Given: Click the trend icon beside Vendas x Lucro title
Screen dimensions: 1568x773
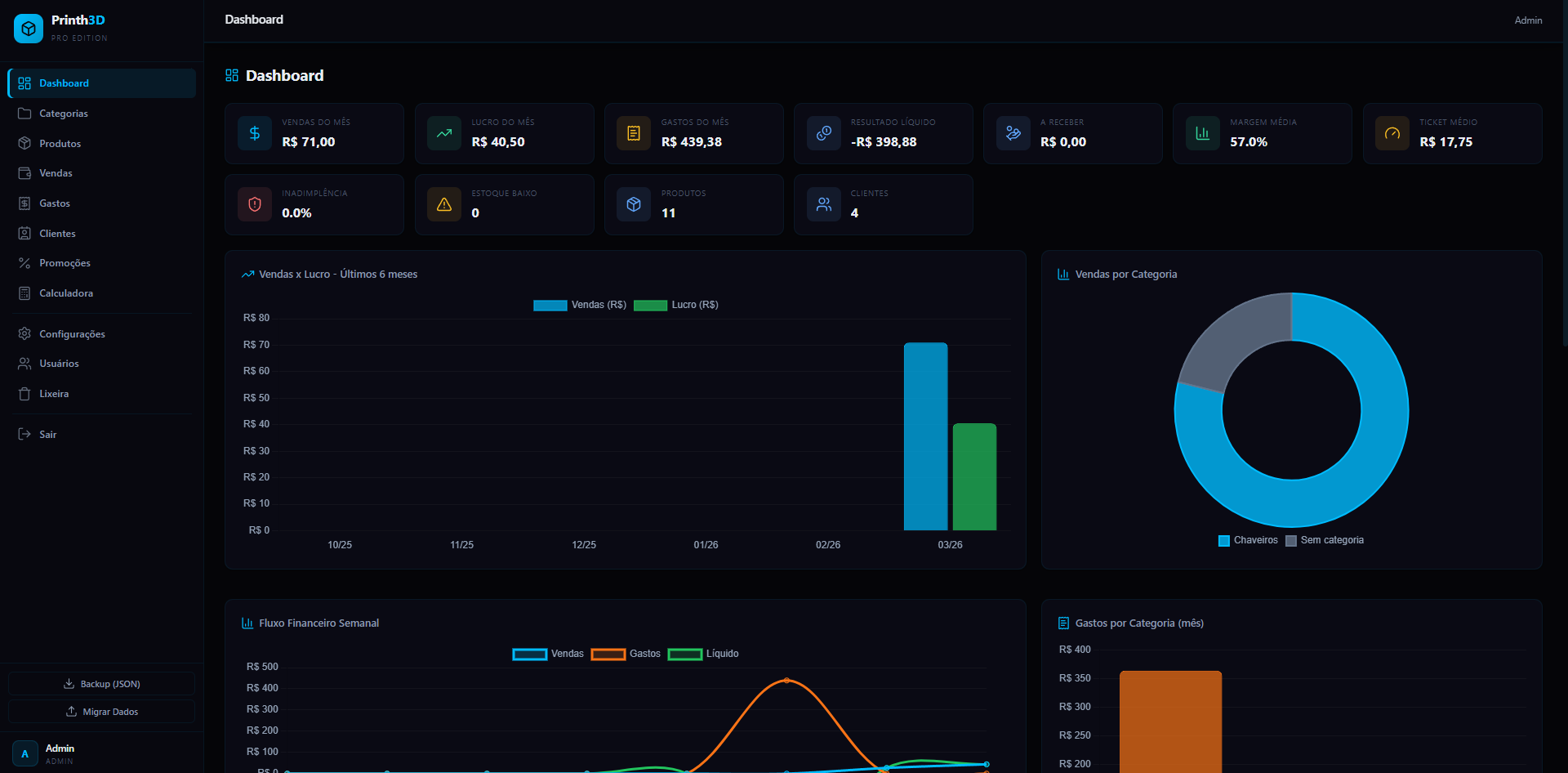Looking at the screenshot, I should coord(248,275).
